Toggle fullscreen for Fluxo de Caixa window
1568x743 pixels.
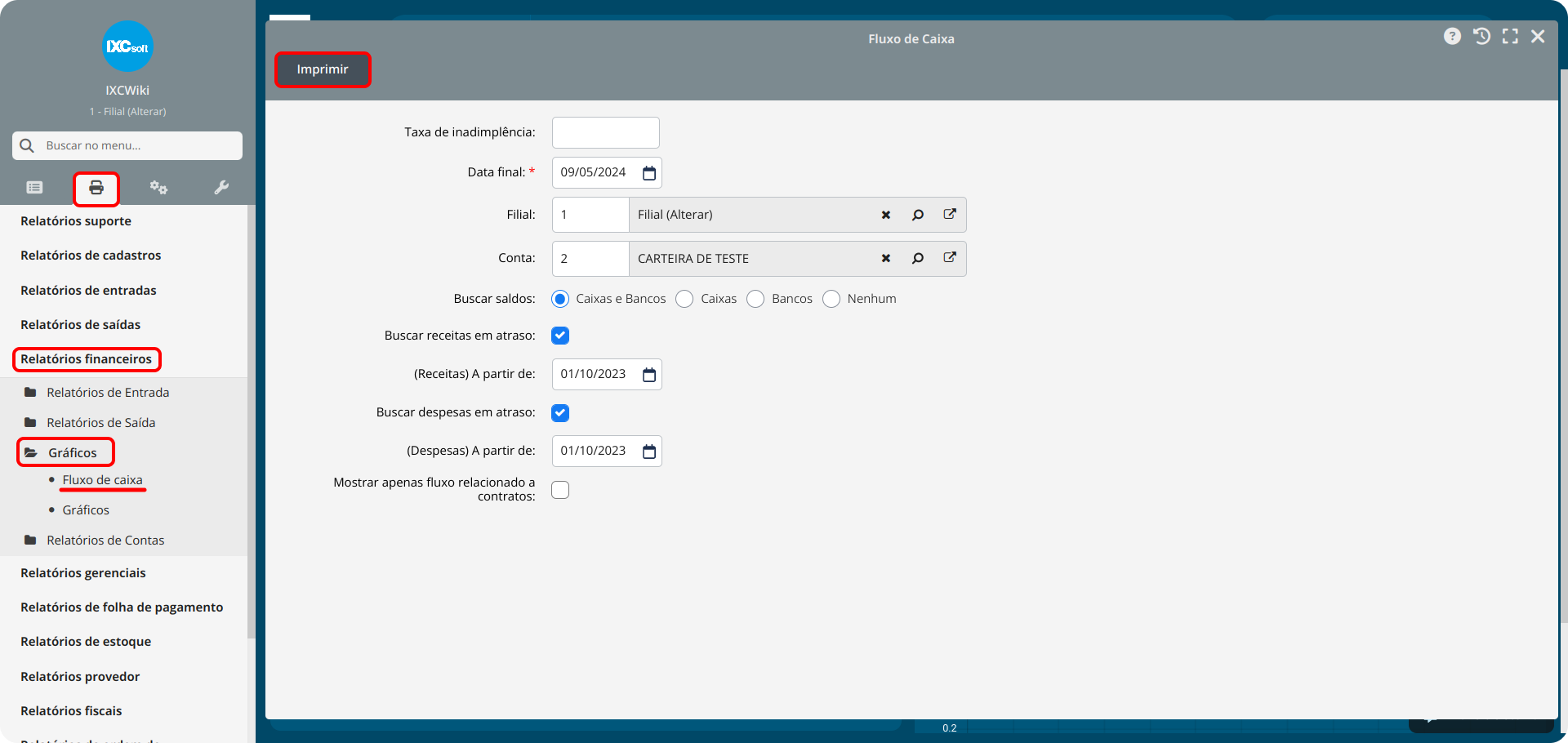tap(1510, 37)
